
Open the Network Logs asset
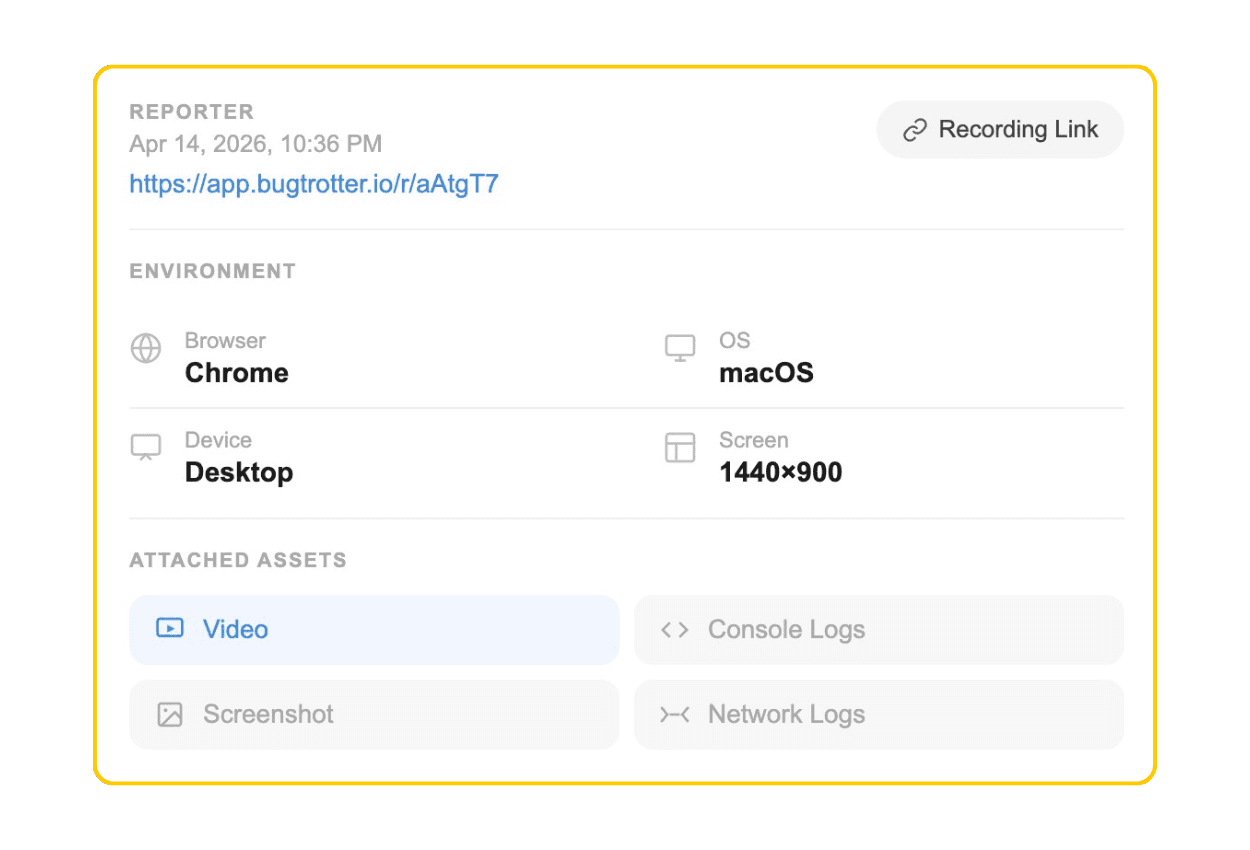tap(879, 714)
